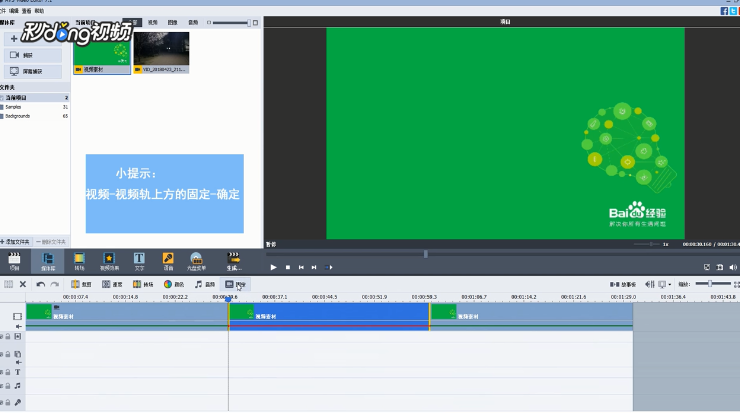Play the preview video

coord(273,267)
